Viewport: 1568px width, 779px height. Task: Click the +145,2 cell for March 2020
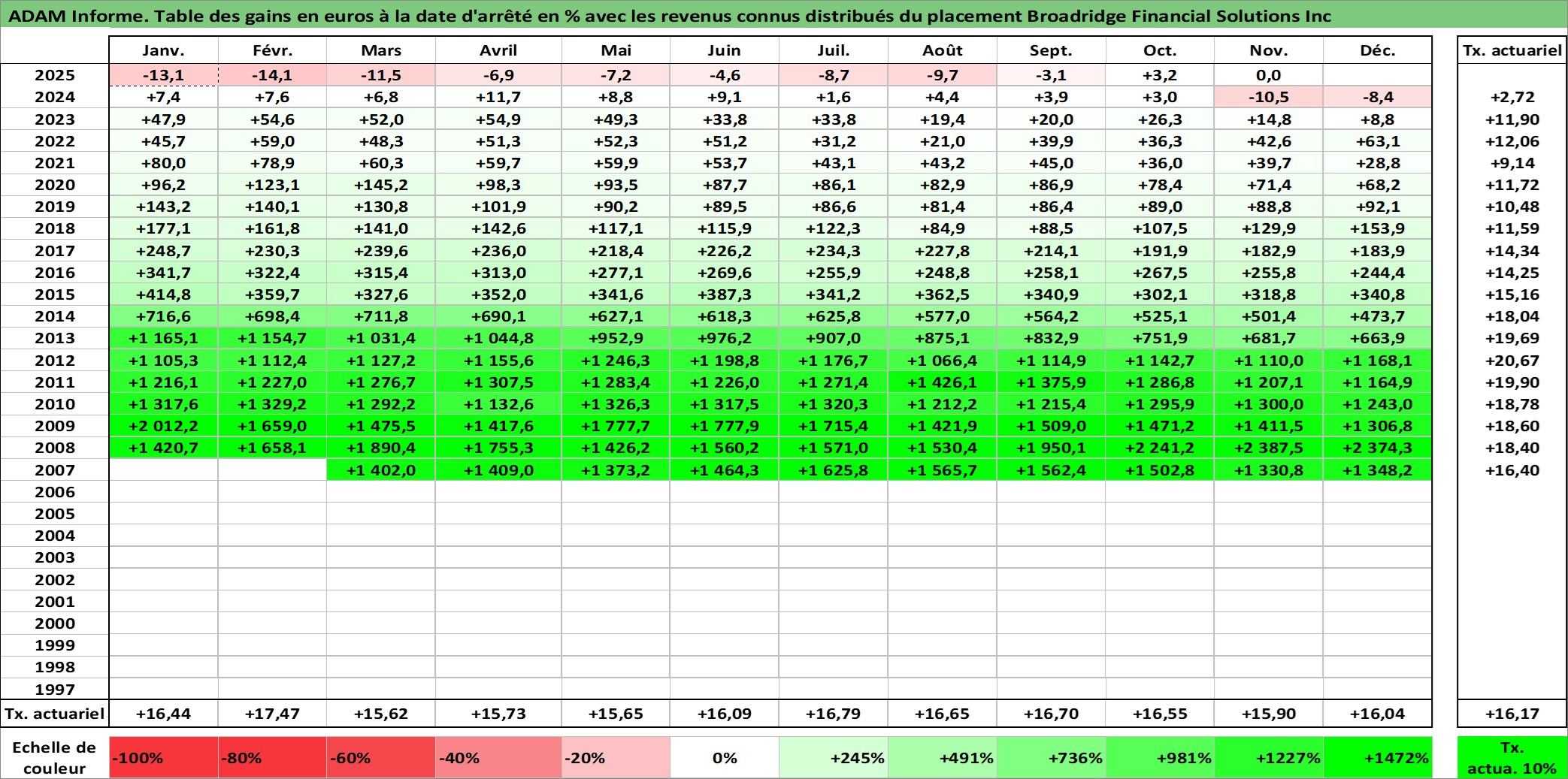381,185
